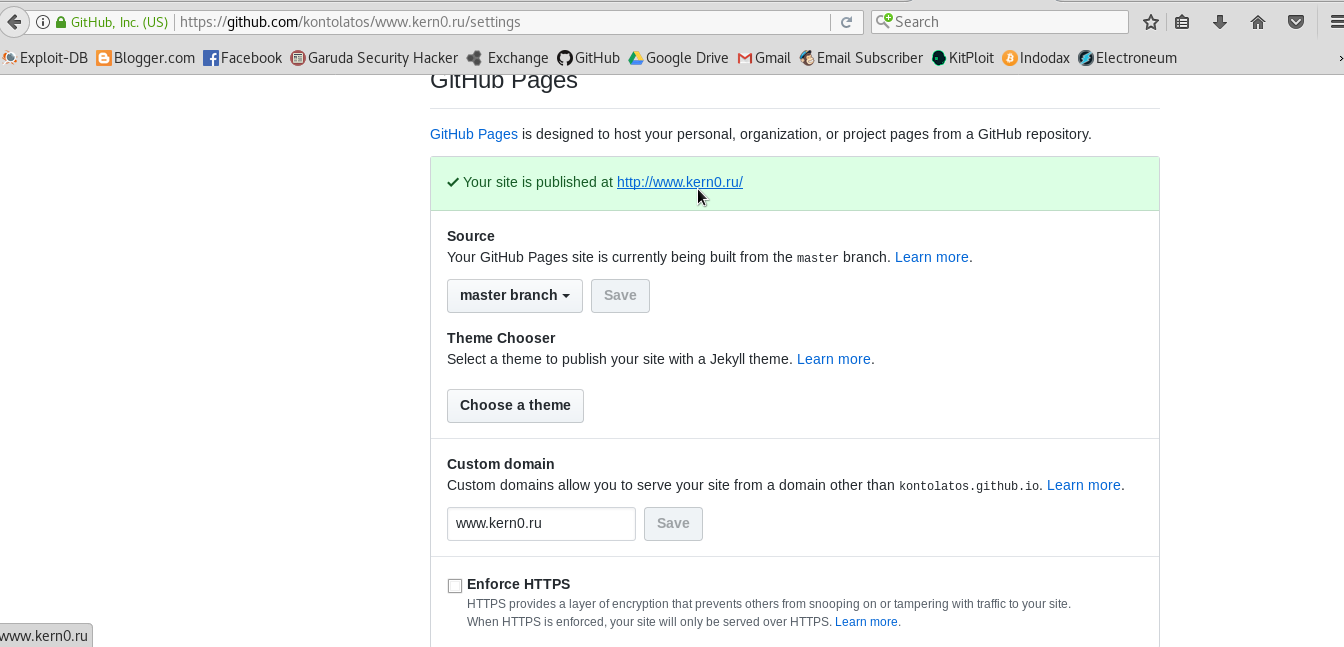This screenshot has height=647, width=1344.
Task: Click the browser Back arrow button
Action: click(13, 22)
